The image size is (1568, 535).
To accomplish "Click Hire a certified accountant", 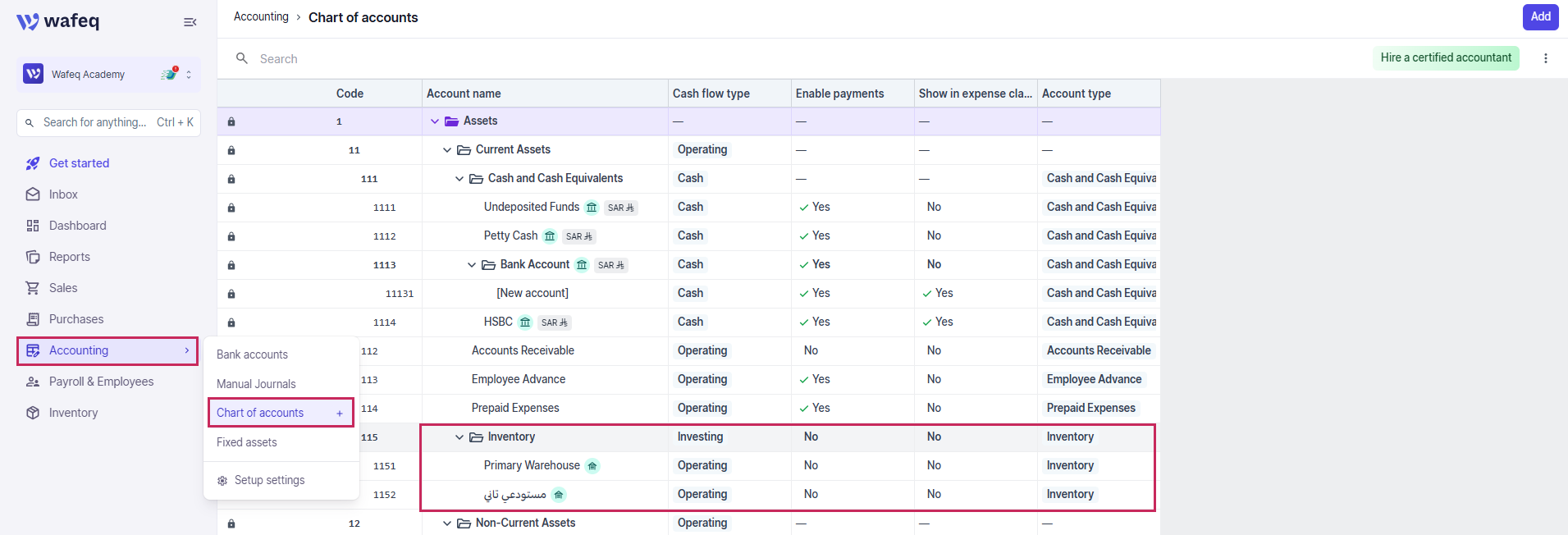I will point(1446,57).
